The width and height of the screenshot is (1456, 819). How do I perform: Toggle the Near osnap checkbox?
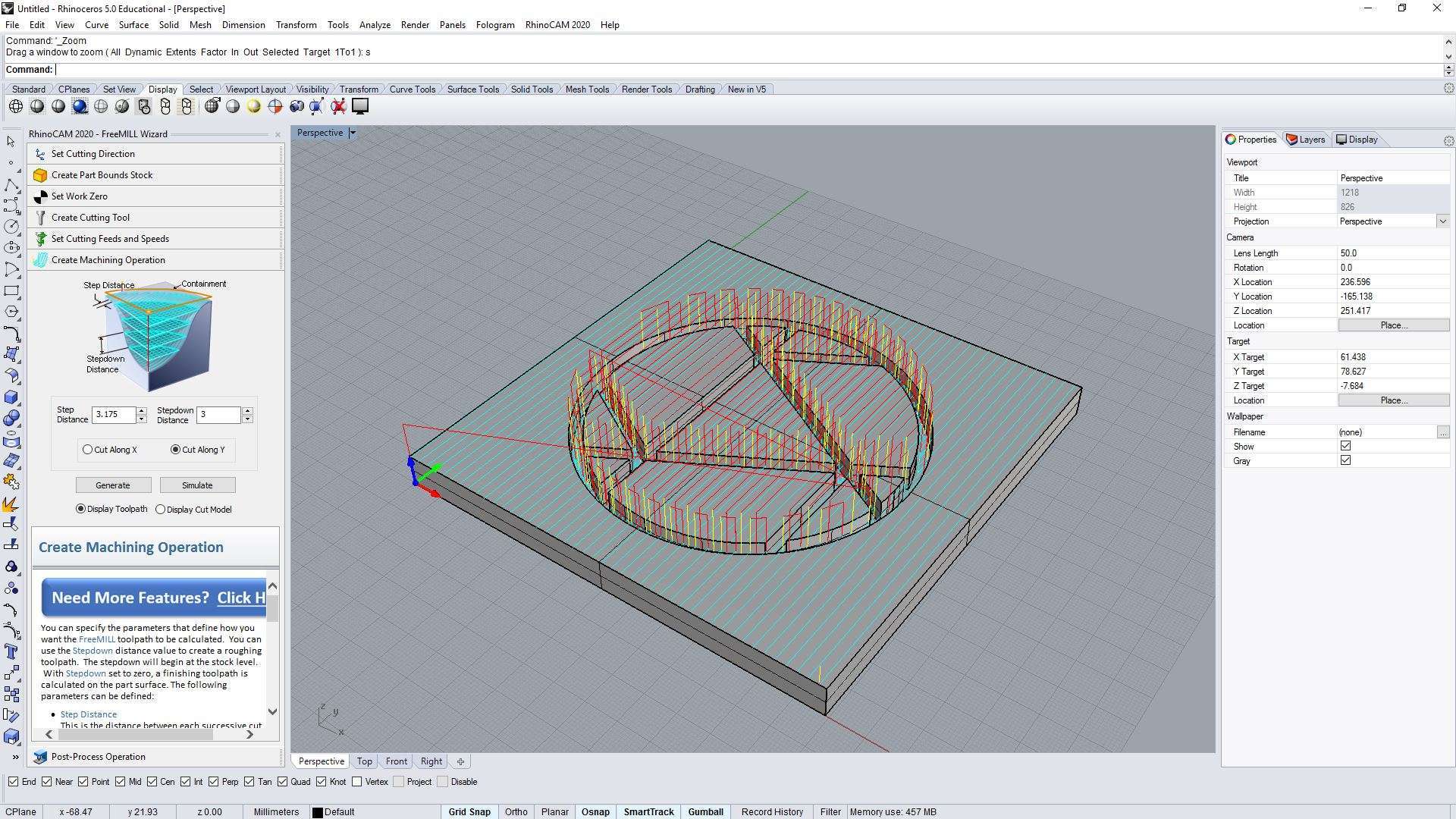(x=47, y=782)
